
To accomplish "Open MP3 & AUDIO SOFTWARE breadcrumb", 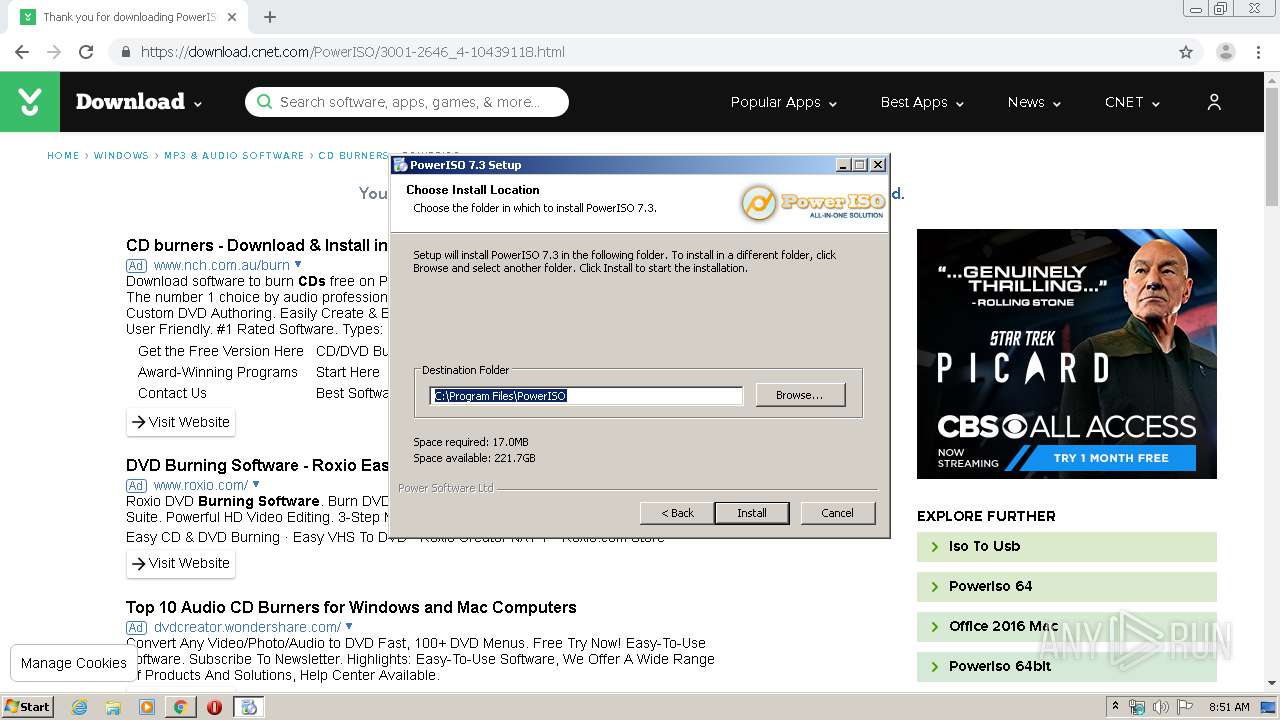I will pos(234,156).
